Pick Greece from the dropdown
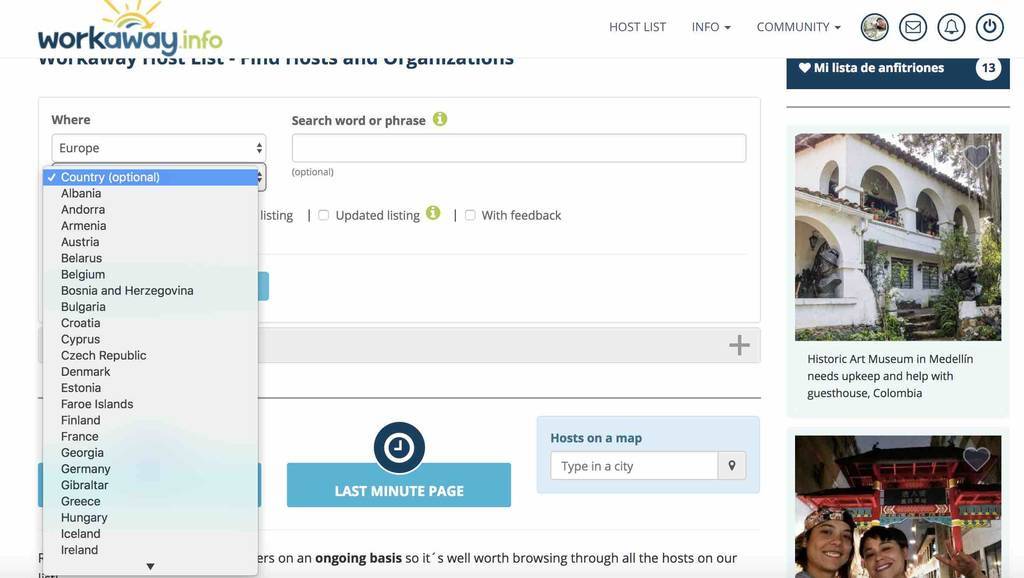Viewport: 1024px width, 578px height. (x=150, y=501)
